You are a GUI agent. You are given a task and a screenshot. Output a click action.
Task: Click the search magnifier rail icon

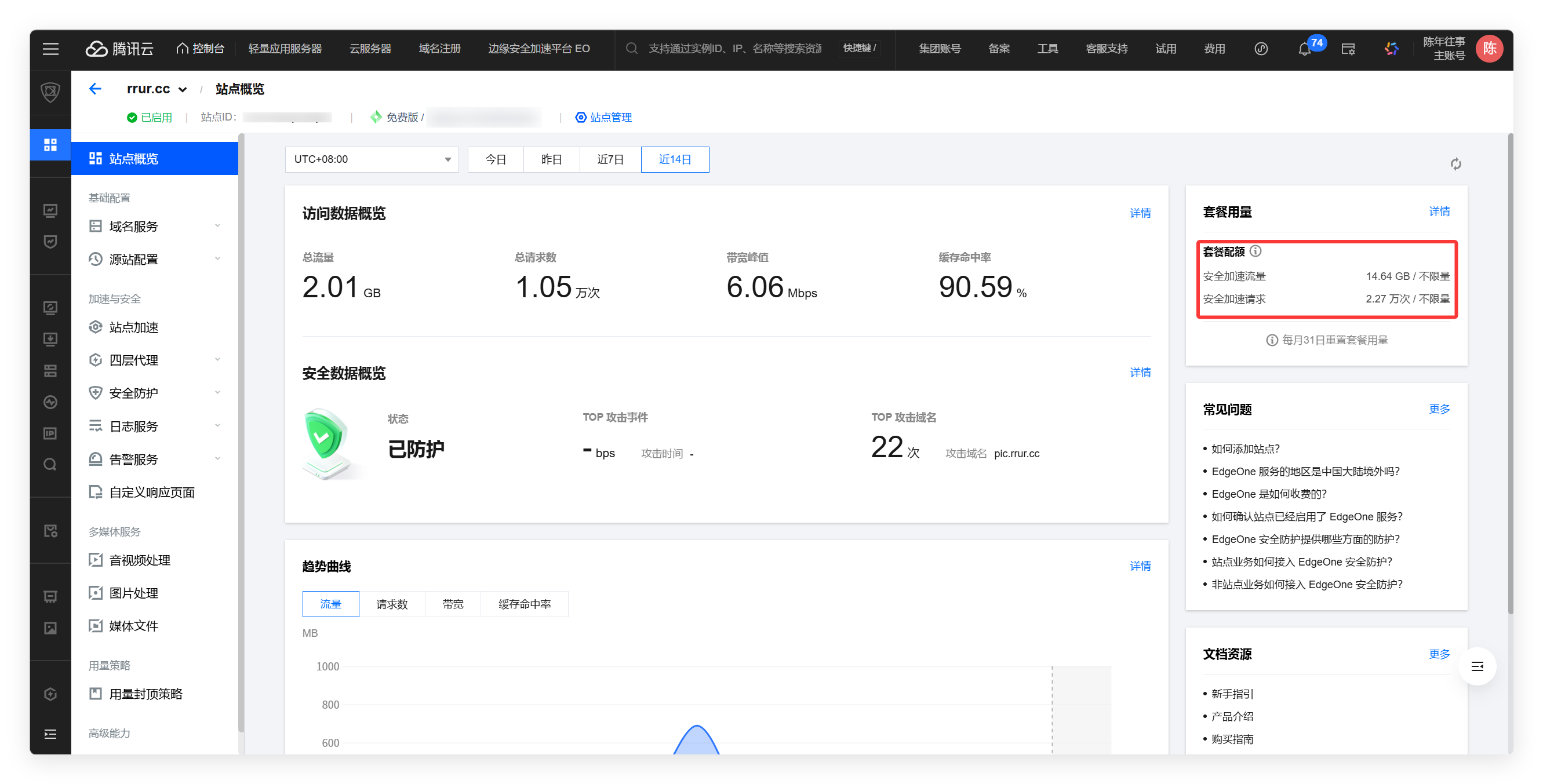(x=50, y=465)
